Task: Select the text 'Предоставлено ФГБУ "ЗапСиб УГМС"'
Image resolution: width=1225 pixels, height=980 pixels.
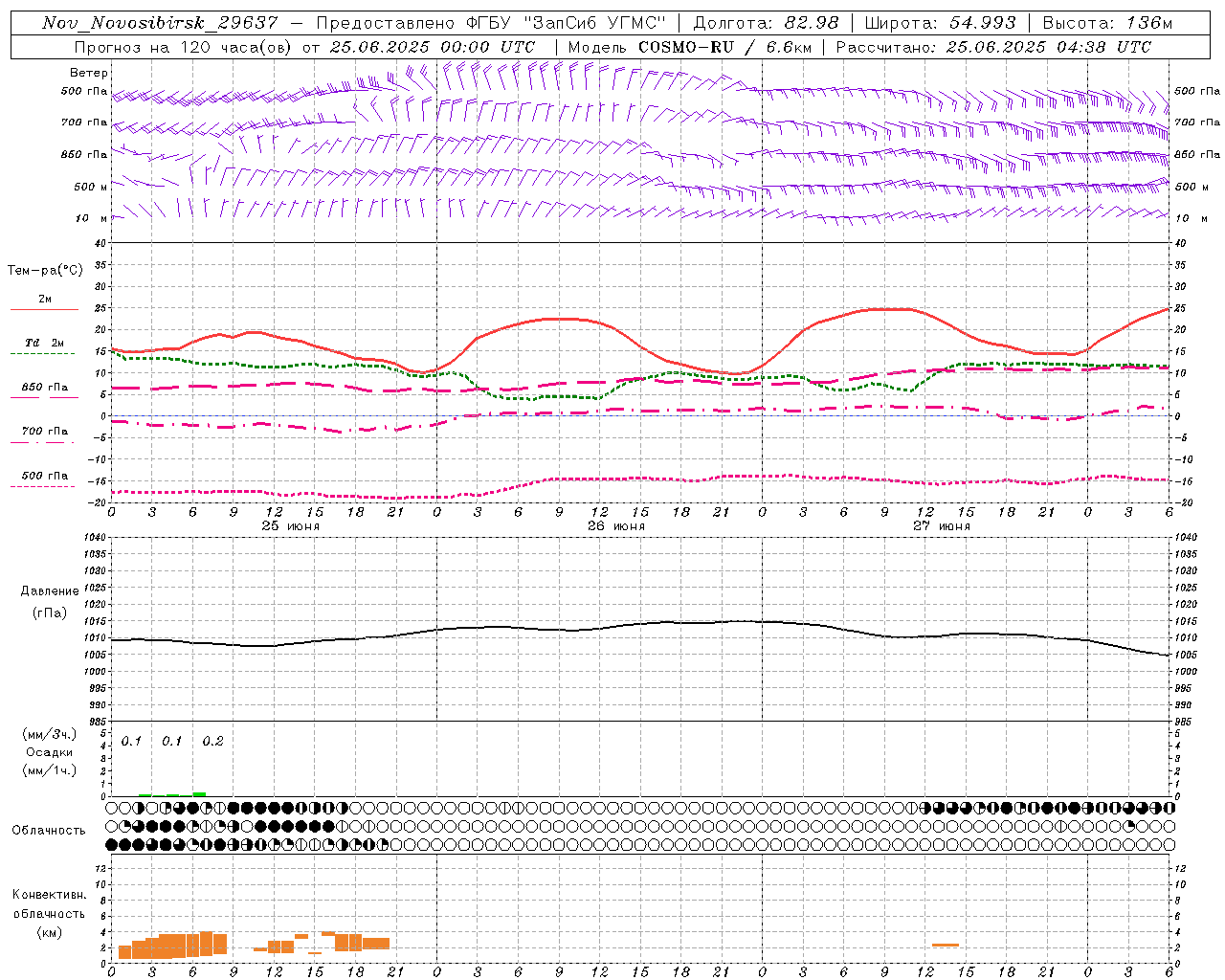Action: [490, 23]
